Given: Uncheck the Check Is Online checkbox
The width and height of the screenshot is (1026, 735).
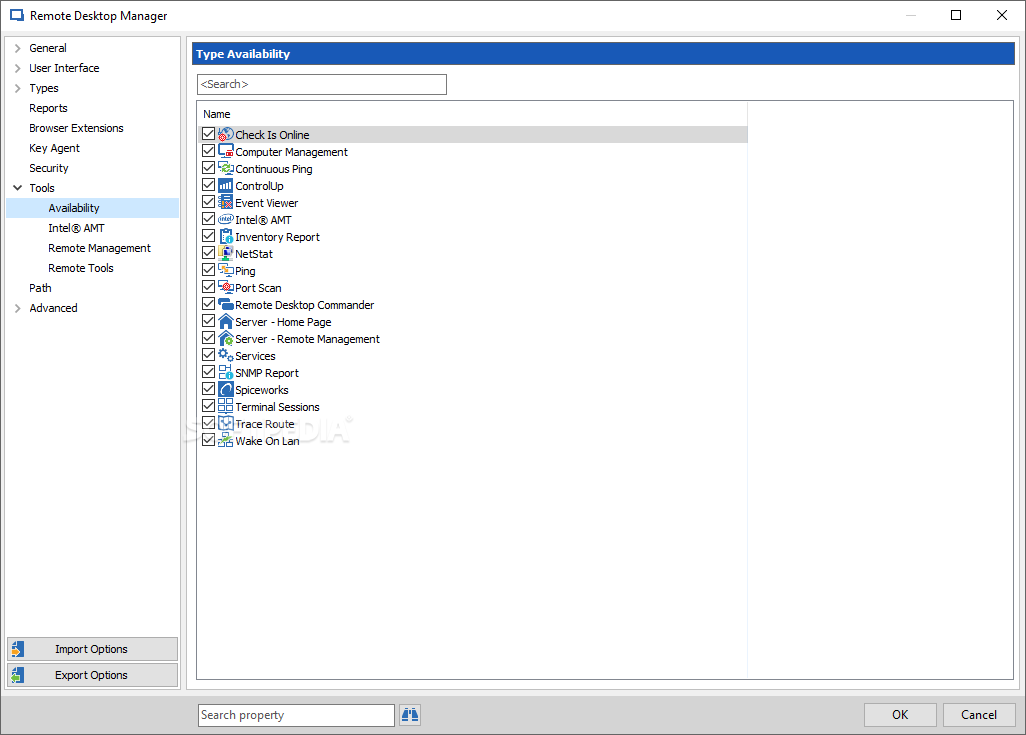Looking at the screenshot, I should pyautogui.click(x=208, y=134).
